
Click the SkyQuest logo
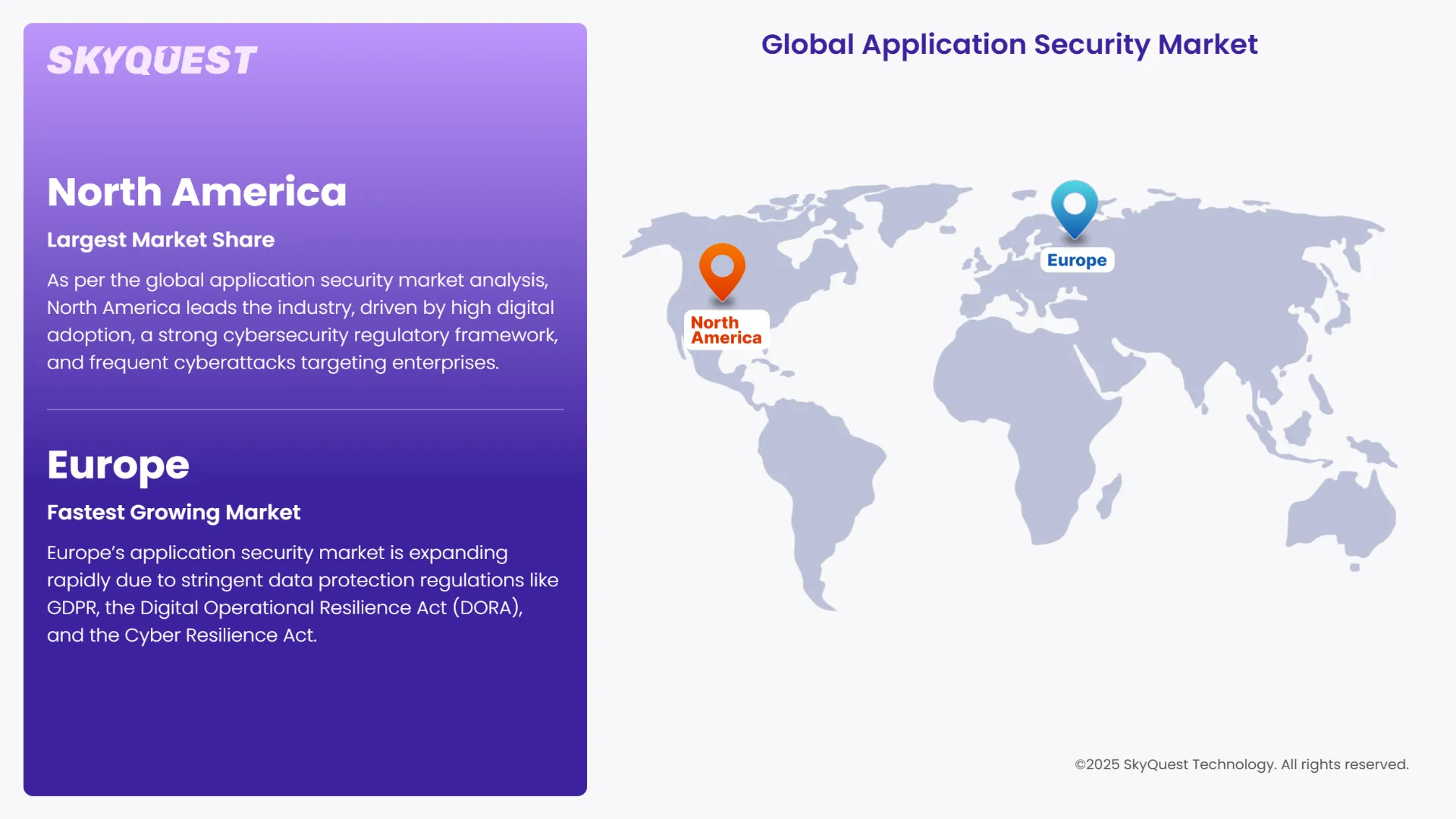[152, 59]
